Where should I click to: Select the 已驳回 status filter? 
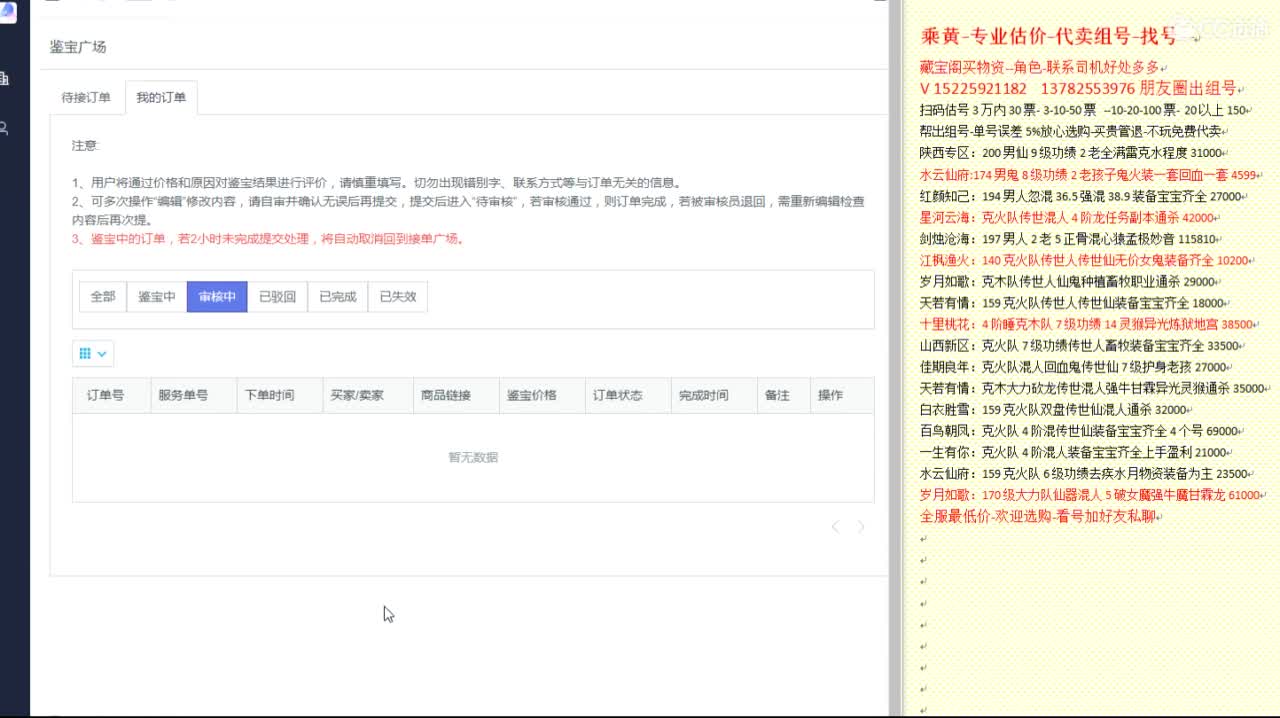[x=277, y=297]
